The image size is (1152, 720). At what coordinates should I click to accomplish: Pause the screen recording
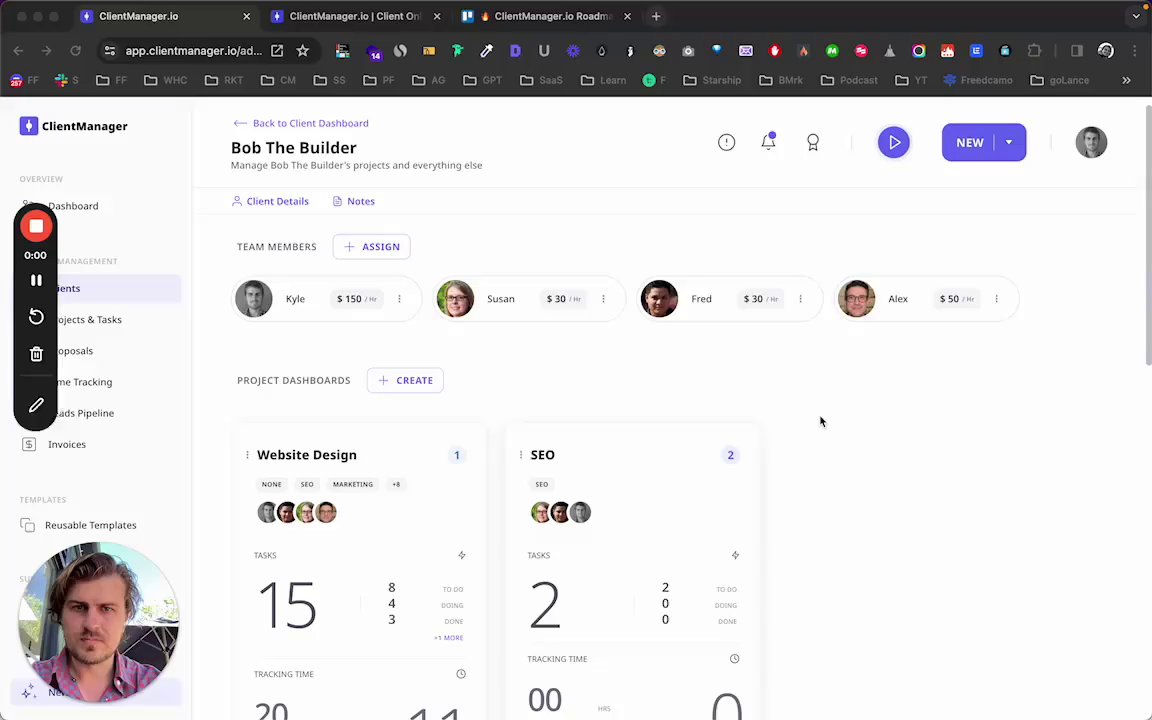tap(36, 281)
